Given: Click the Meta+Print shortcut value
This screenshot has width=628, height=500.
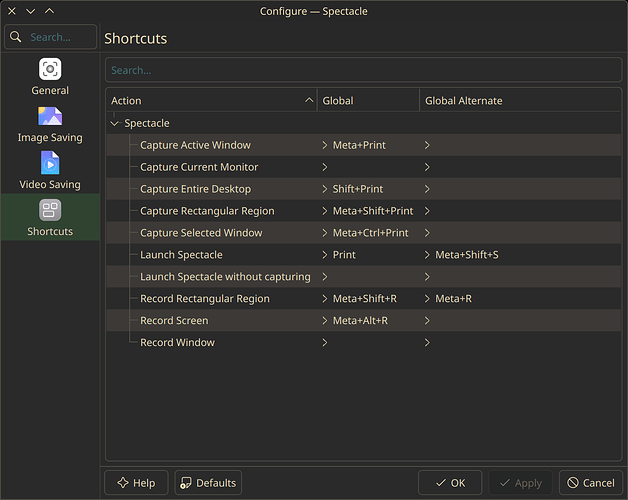Looking at the screenshot, I should point(359,145).
